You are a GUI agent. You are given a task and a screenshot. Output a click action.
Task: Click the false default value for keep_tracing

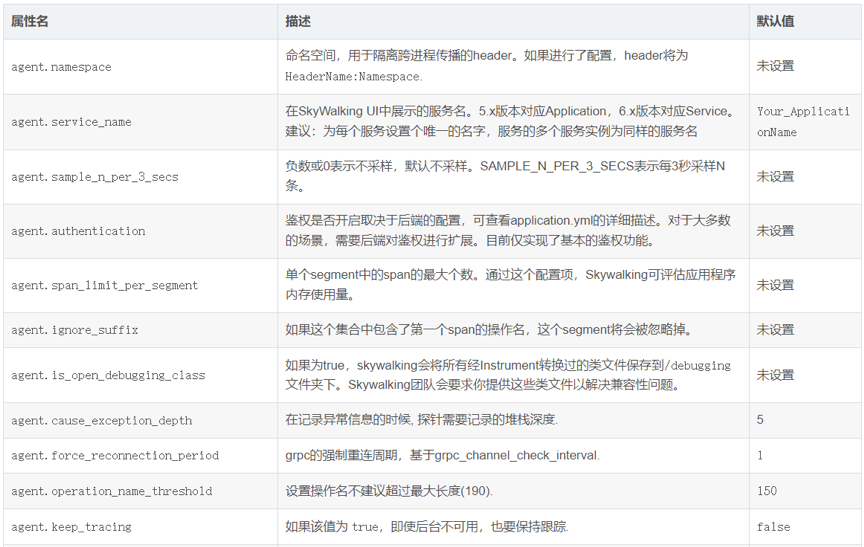click(773, 527)
